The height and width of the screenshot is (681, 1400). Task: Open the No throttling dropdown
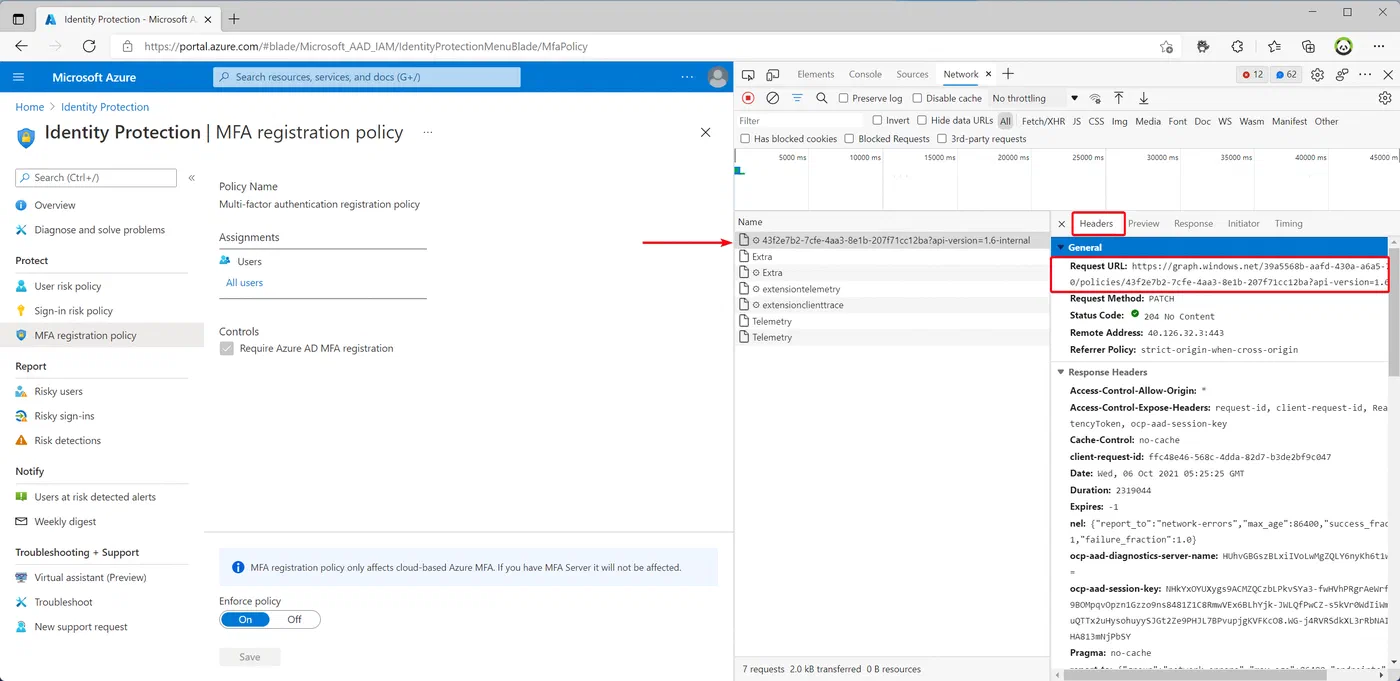[1035, 98]
